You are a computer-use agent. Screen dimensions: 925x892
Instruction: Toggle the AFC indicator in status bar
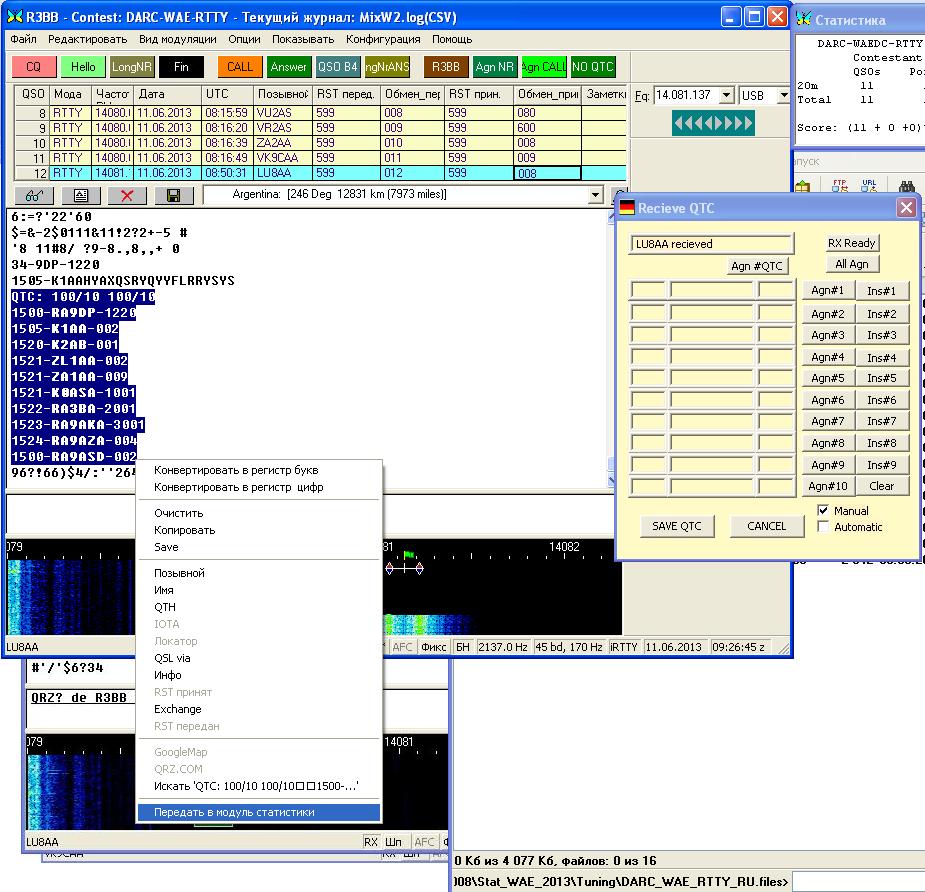point(402,647)
